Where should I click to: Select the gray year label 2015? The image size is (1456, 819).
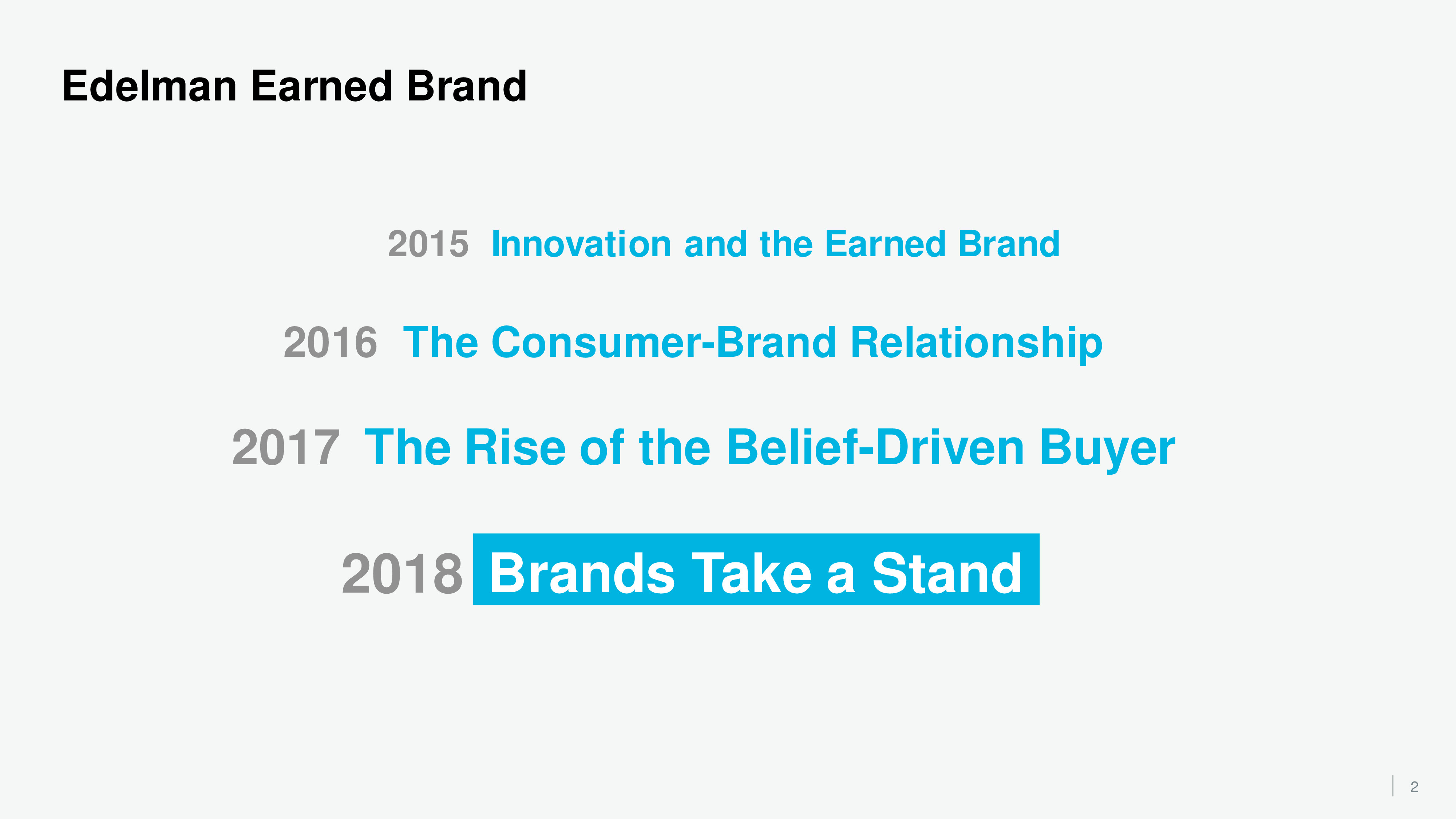coord(428,244)
